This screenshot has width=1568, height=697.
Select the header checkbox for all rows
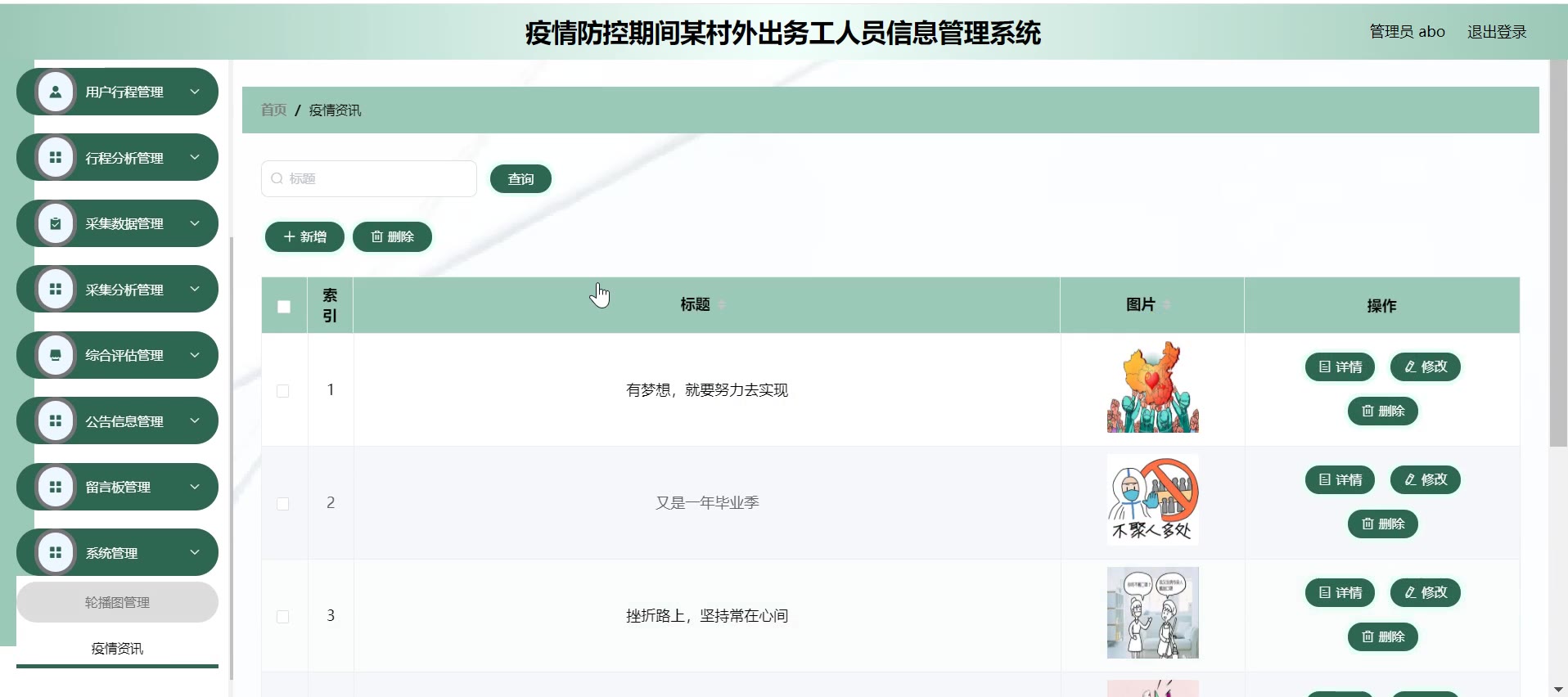(284, 307)
